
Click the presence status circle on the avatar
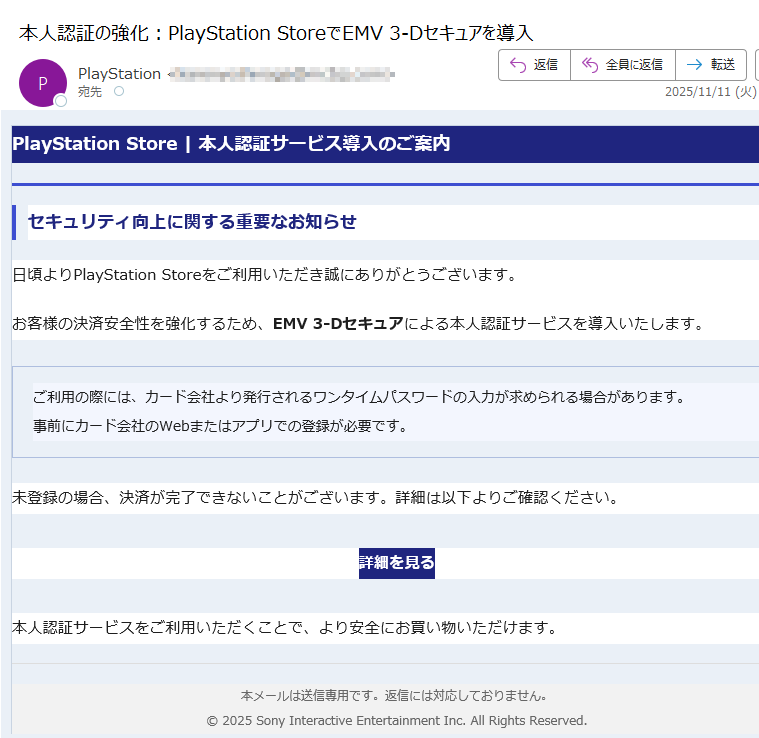pyautogui.click(x=61, y=101)
